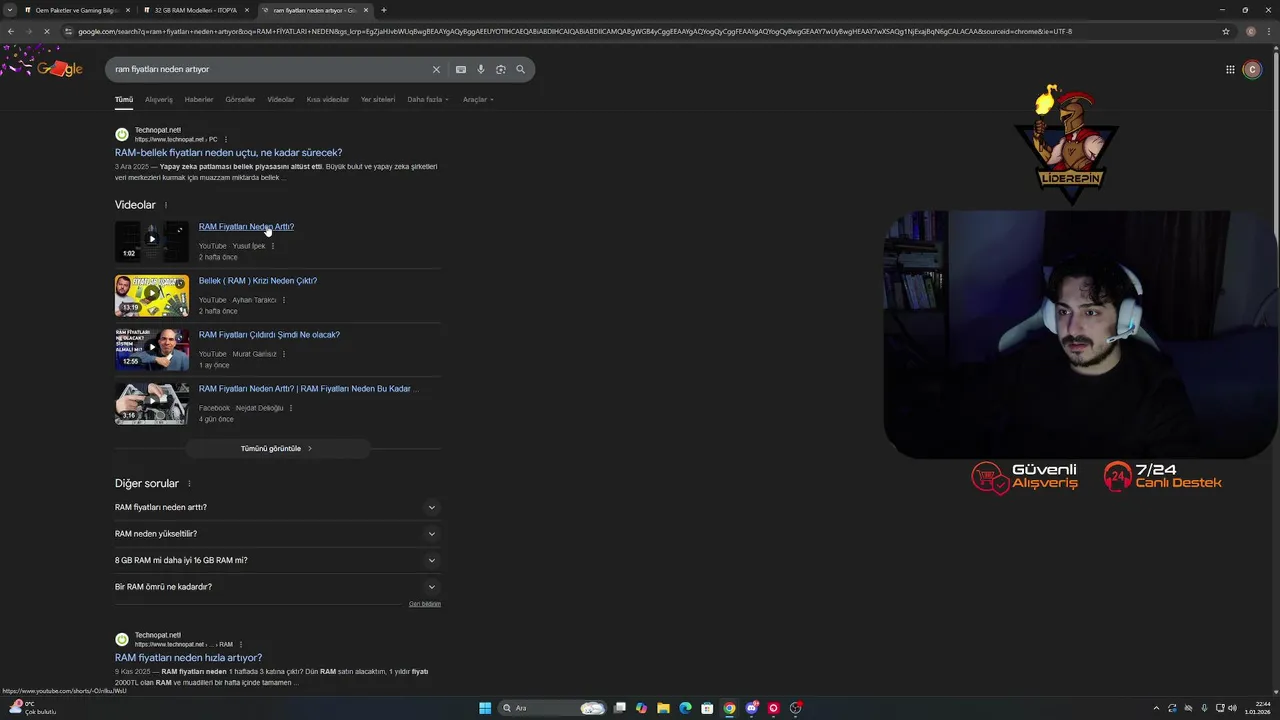Open Microsoft Store from taskbar
This screenshot has width=1280, height=720.
click(x=707, y=708)
